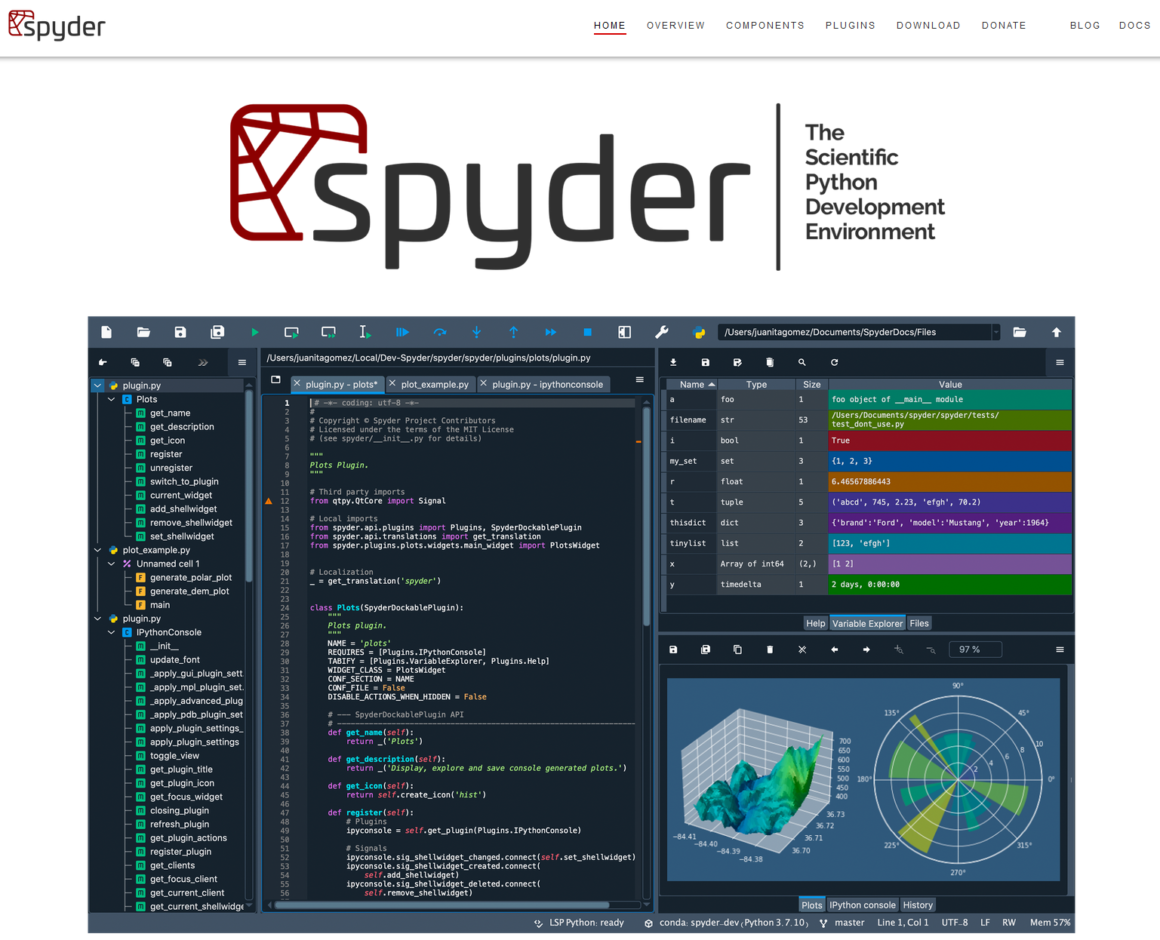
Task: Open the Plots pane options menu
Action: (1059, 649)
